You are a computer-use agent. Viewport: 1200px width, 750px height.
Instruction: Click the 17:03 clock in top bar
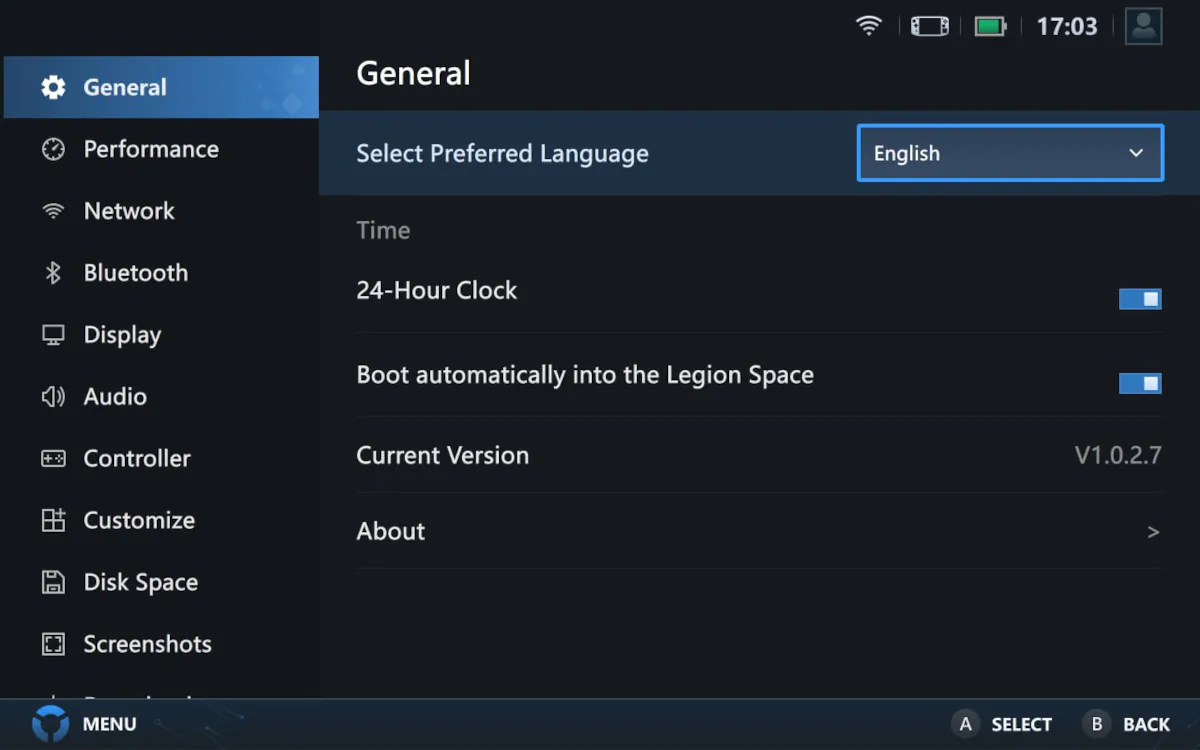point(1067,27)
